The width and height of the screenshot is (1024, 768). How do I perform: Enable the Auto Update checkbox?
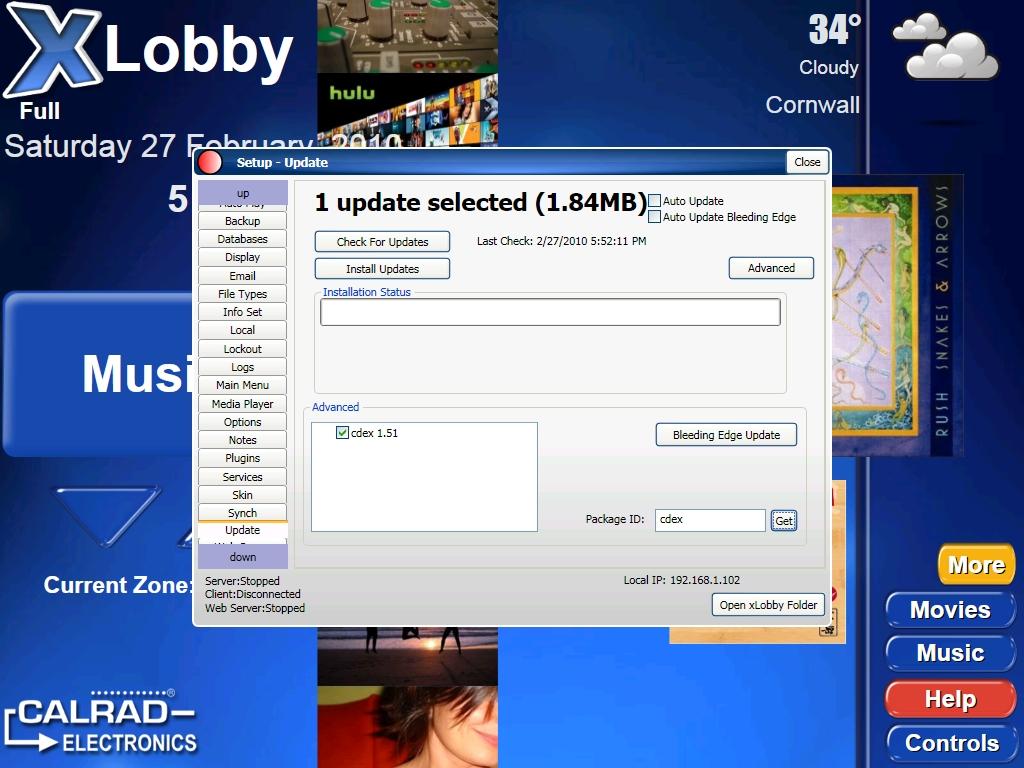click(x=654, y=200)
